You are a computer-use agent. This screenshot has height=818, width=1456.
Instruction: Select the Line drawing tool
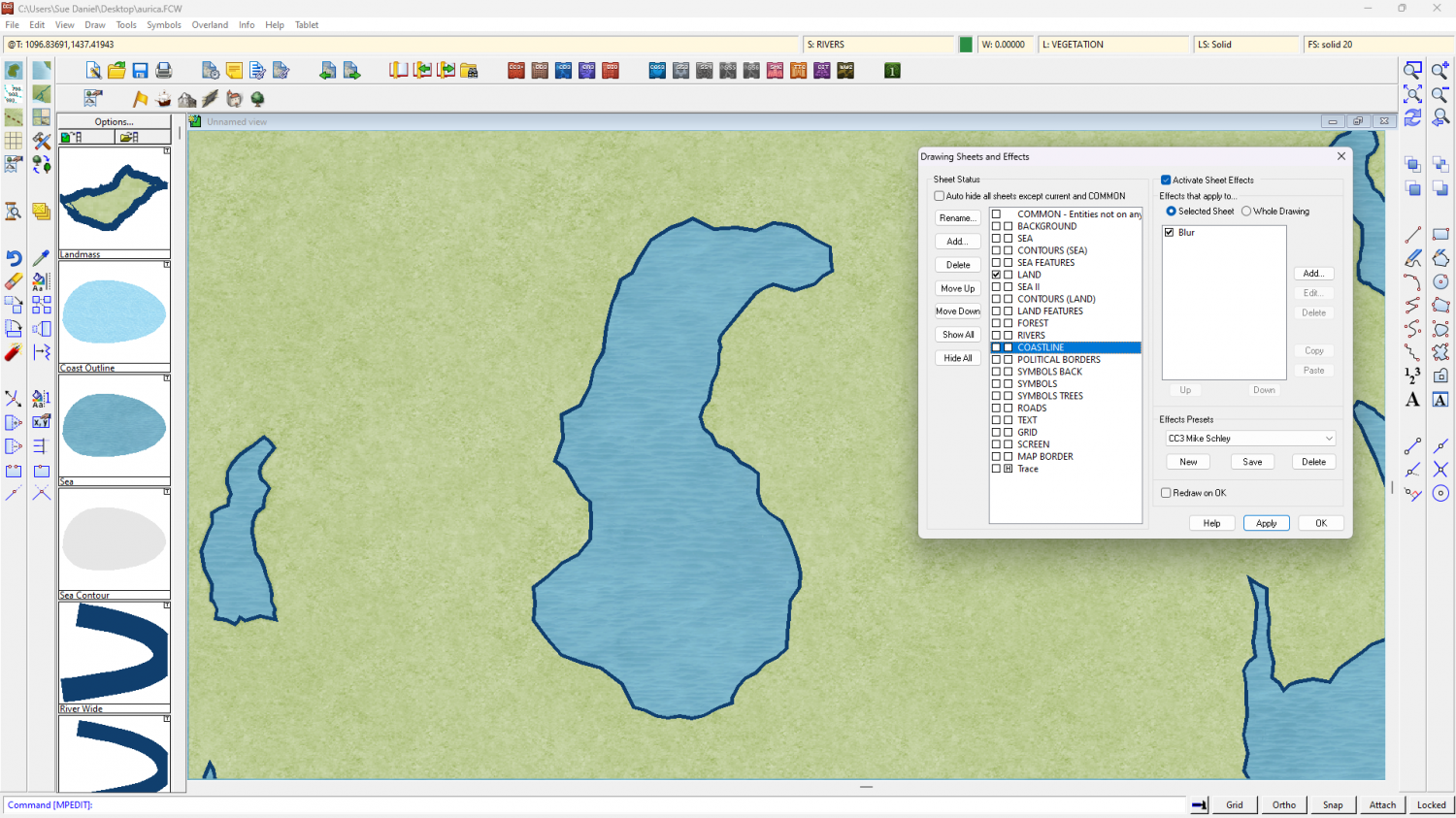tap(1413, 235)
